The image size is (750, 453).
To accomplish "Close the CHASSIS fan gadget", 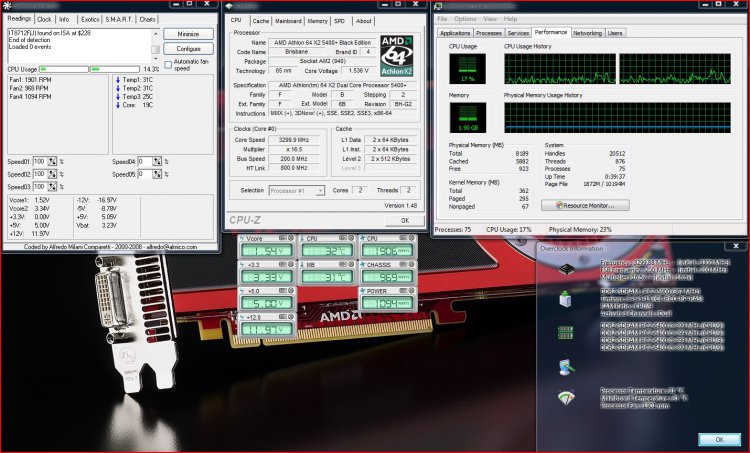I will (411, 265).
